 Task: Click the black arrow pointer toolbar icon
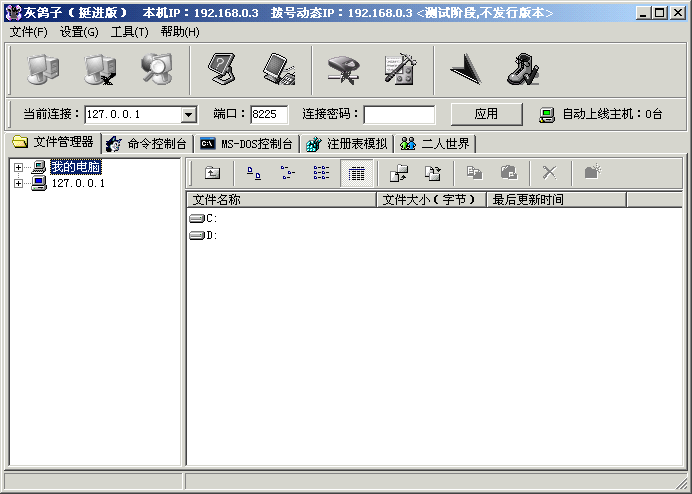click(465, 69)
